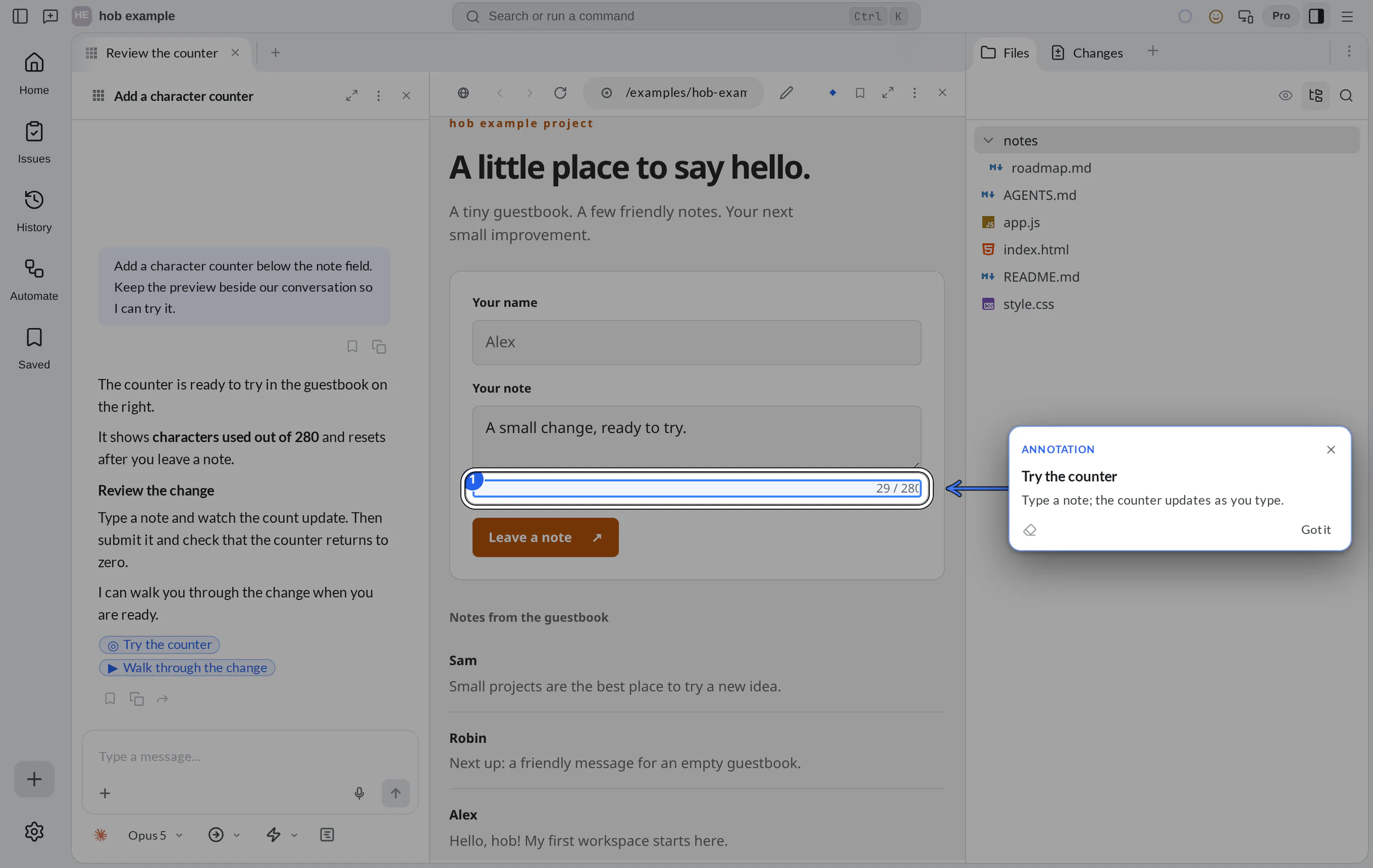The width and height of the screenshot is (1373, 868).
Task: Open Home in the sidebar
Action: pyautogui.click(x=34, y=73)
